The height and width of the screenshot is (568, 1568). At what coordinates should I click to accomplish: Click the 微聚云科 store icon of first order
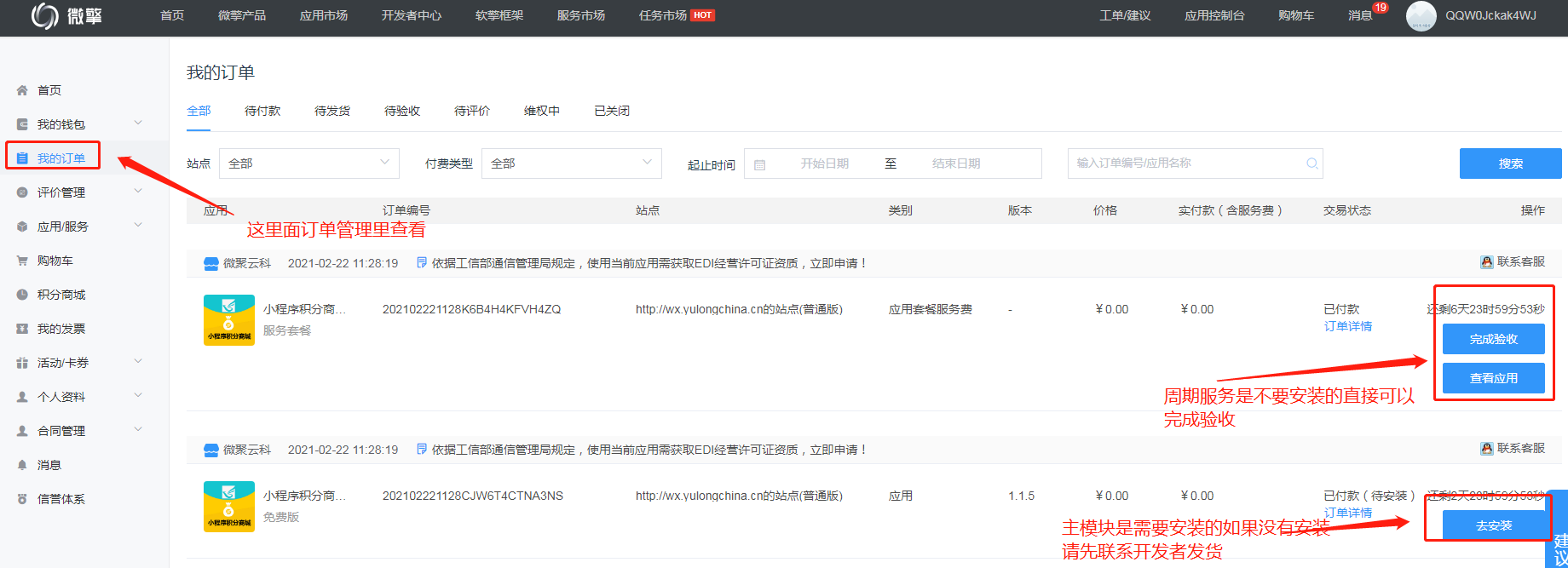[211, 264]
